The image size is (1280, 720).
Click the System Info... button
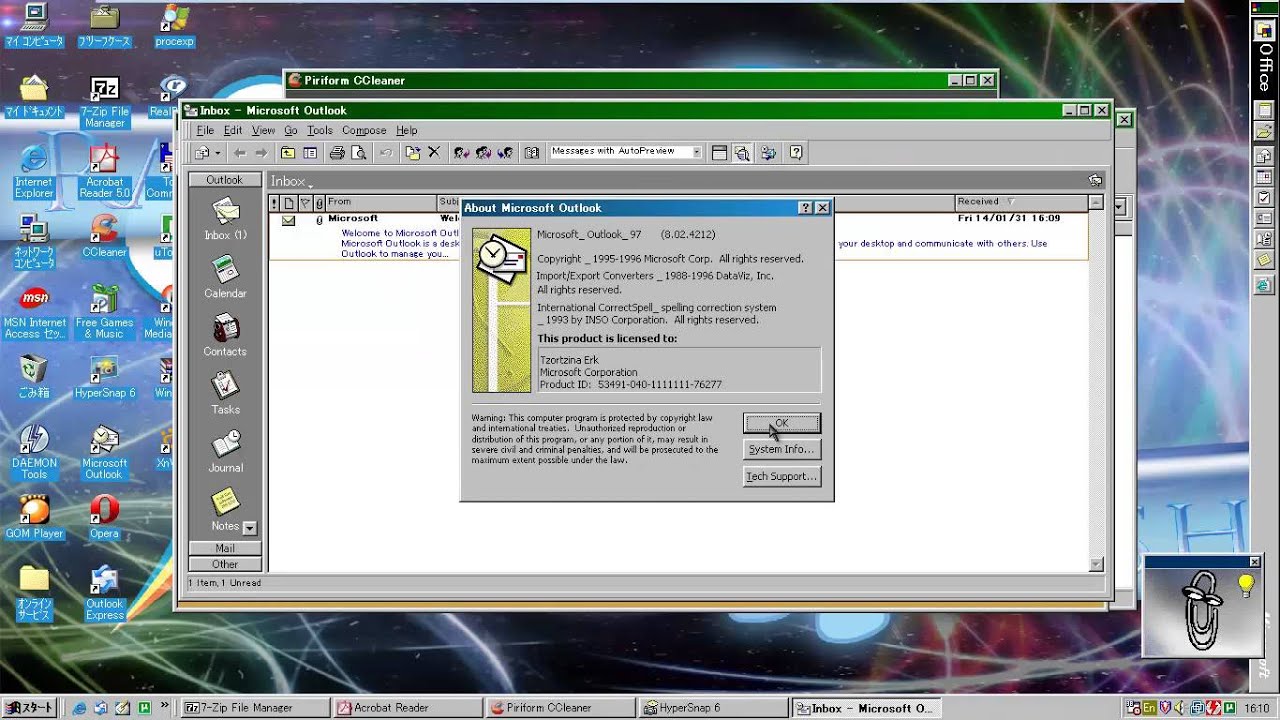(x=782, y=449)
